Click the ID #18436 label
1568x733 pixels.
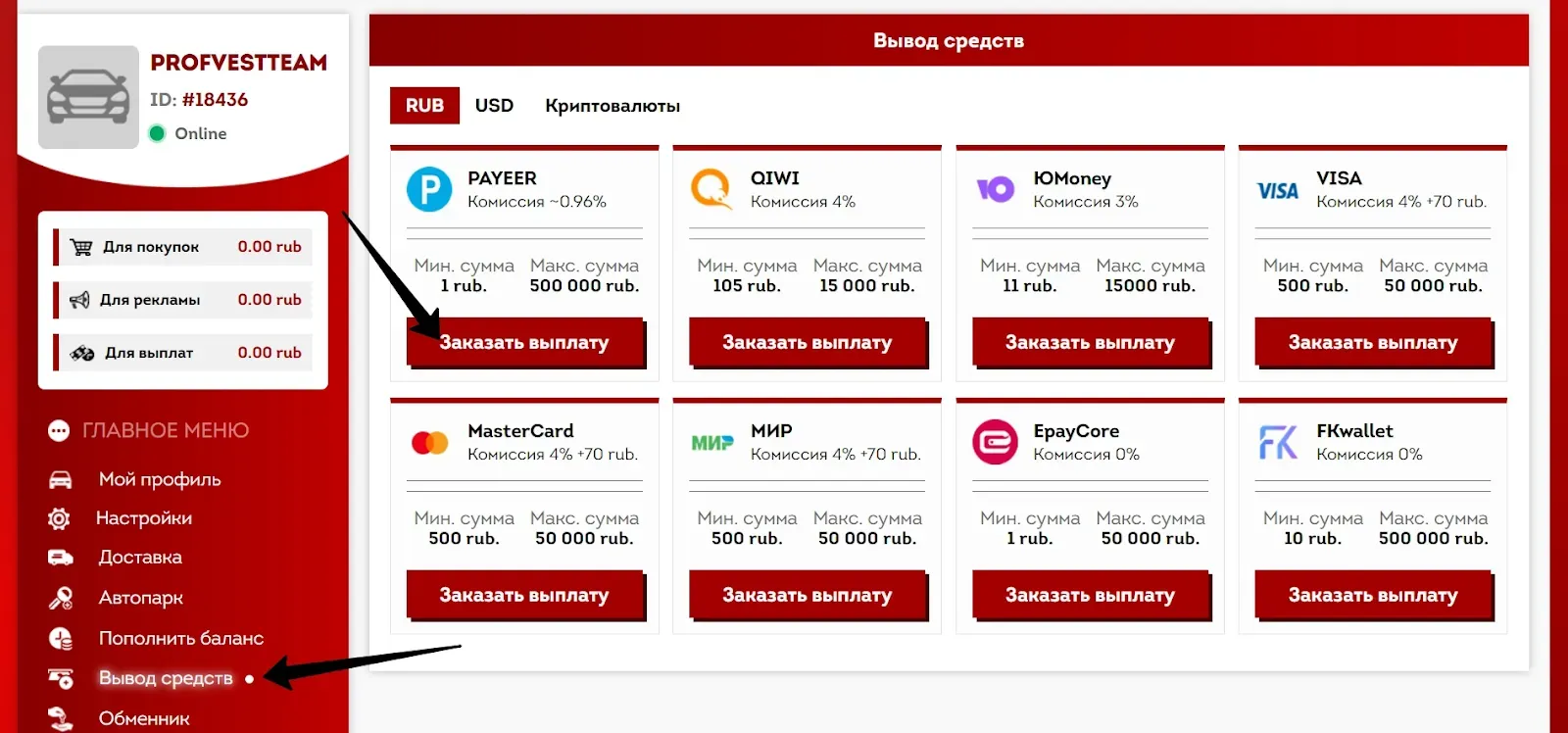pos(199,100)
